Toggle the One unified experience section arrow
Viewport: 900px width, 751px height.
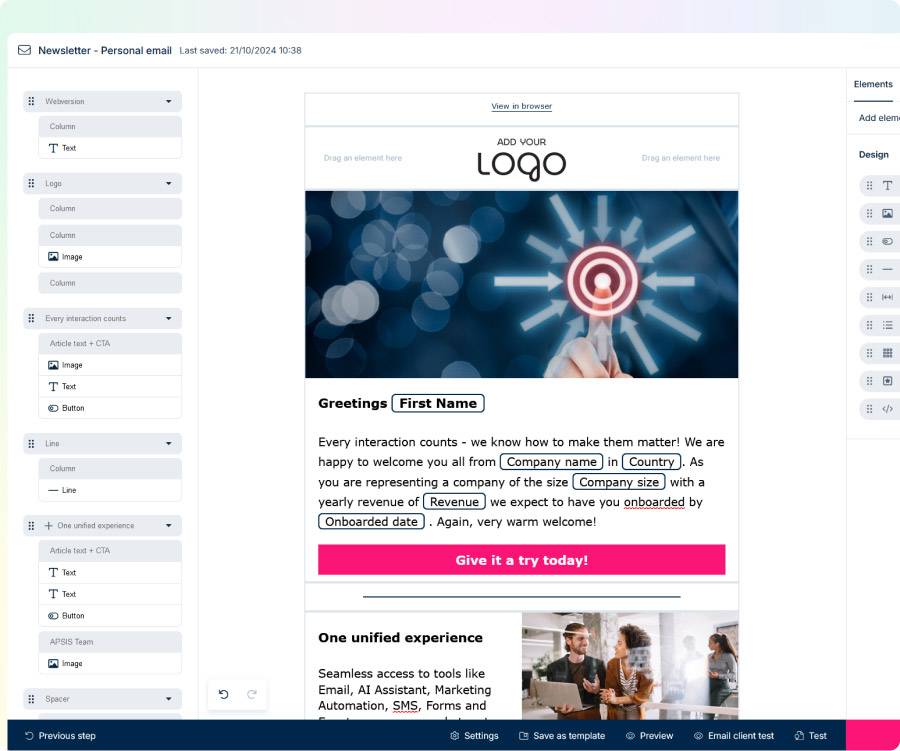(168, 526)
